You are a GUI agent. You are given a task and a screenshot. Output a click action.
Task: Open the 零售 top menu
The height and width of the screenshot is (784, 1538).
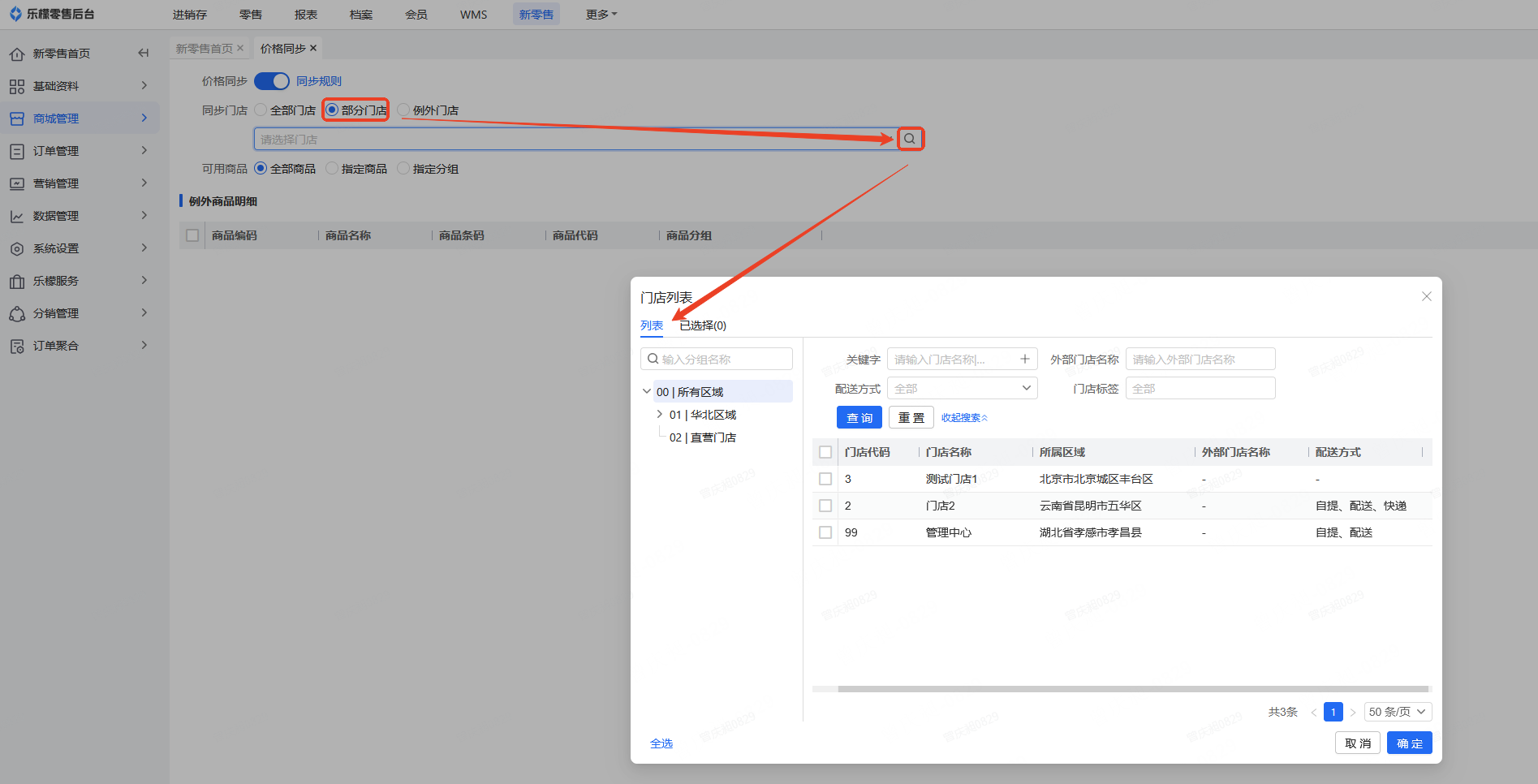[251, 15]
